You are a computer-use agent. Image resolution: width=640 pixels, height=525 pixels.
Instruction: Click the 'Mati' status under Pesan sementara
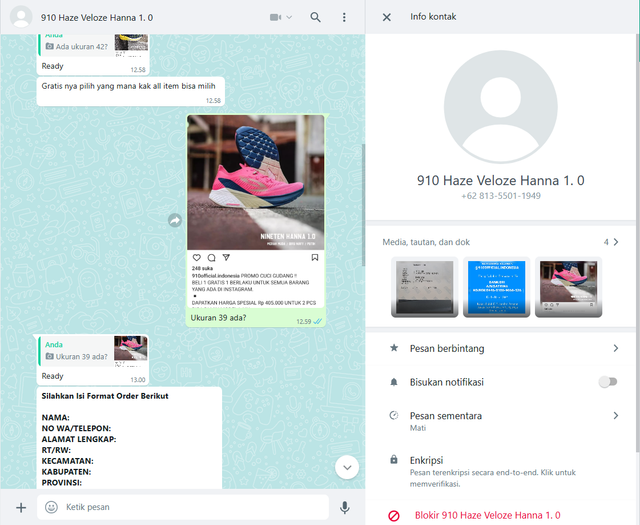[x=418, y=428]
